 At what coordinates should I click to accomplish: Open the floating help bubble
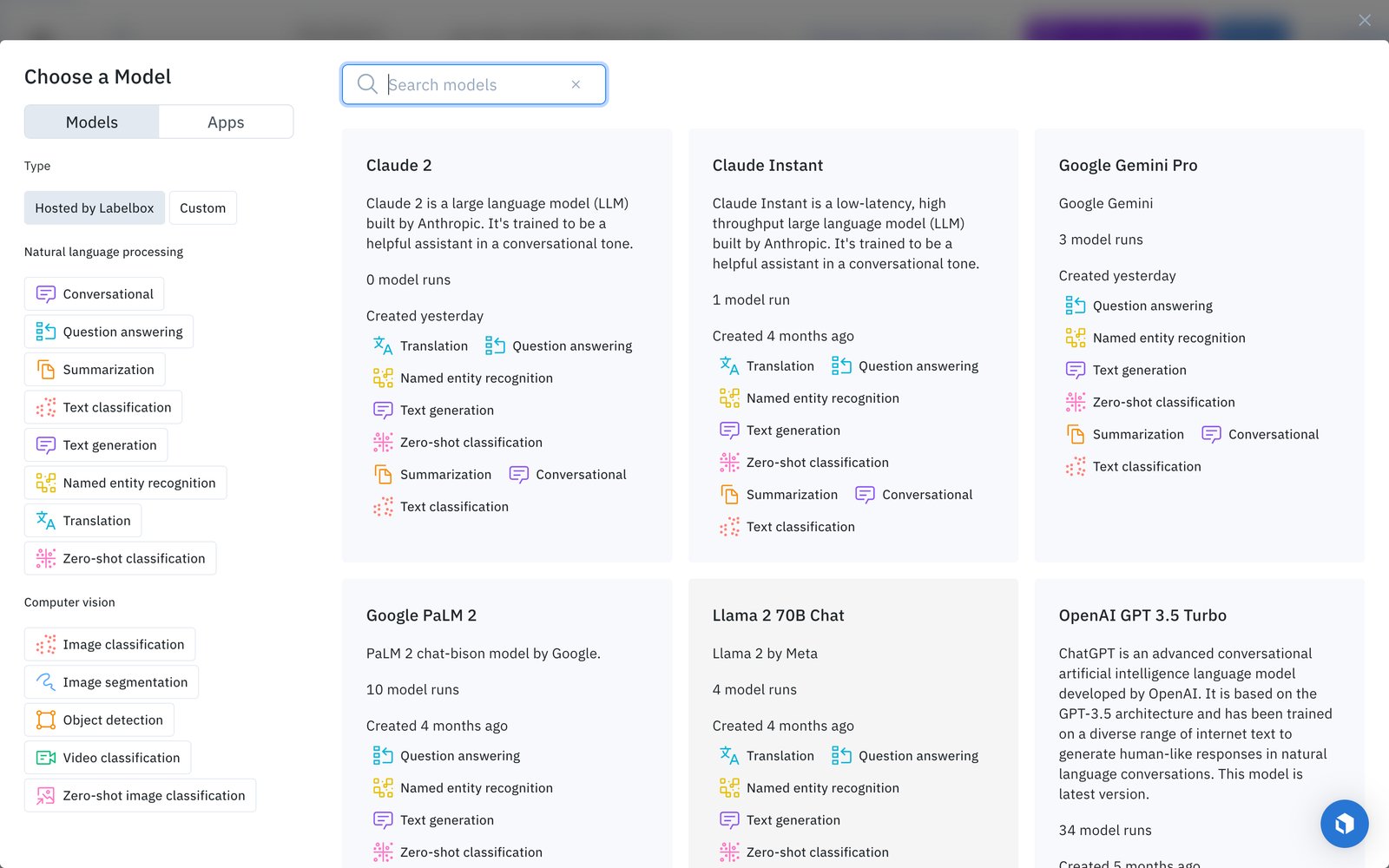(1344, 824)
